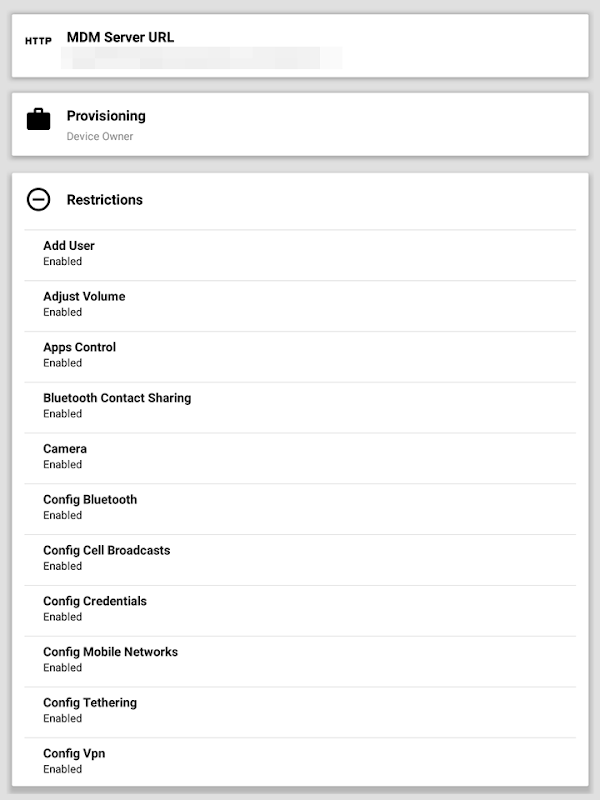Tap the Camera restriction entry

[300, 458]
